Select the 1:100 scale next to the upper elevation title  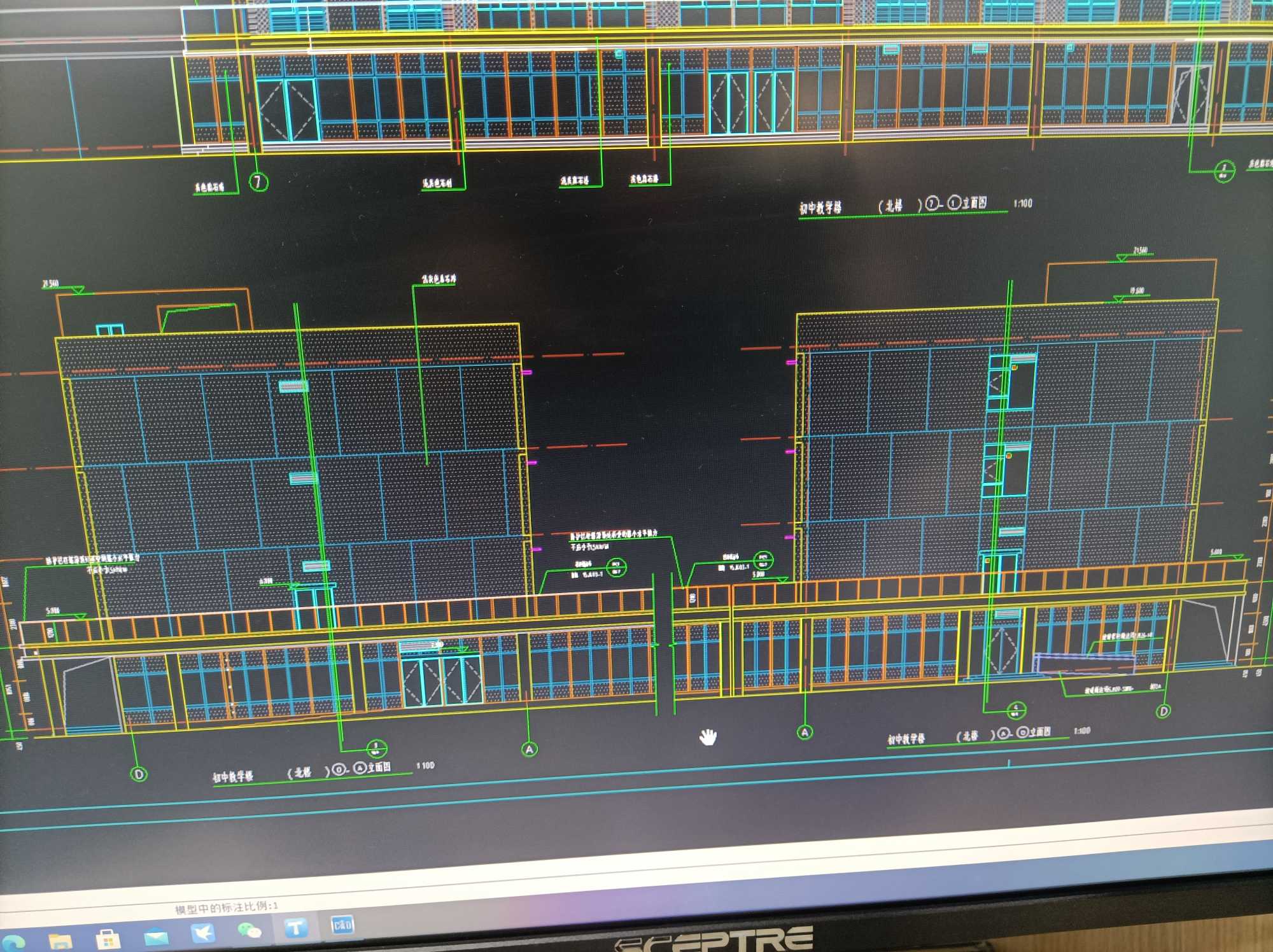pyautogui.click(x=1023, y=204)
